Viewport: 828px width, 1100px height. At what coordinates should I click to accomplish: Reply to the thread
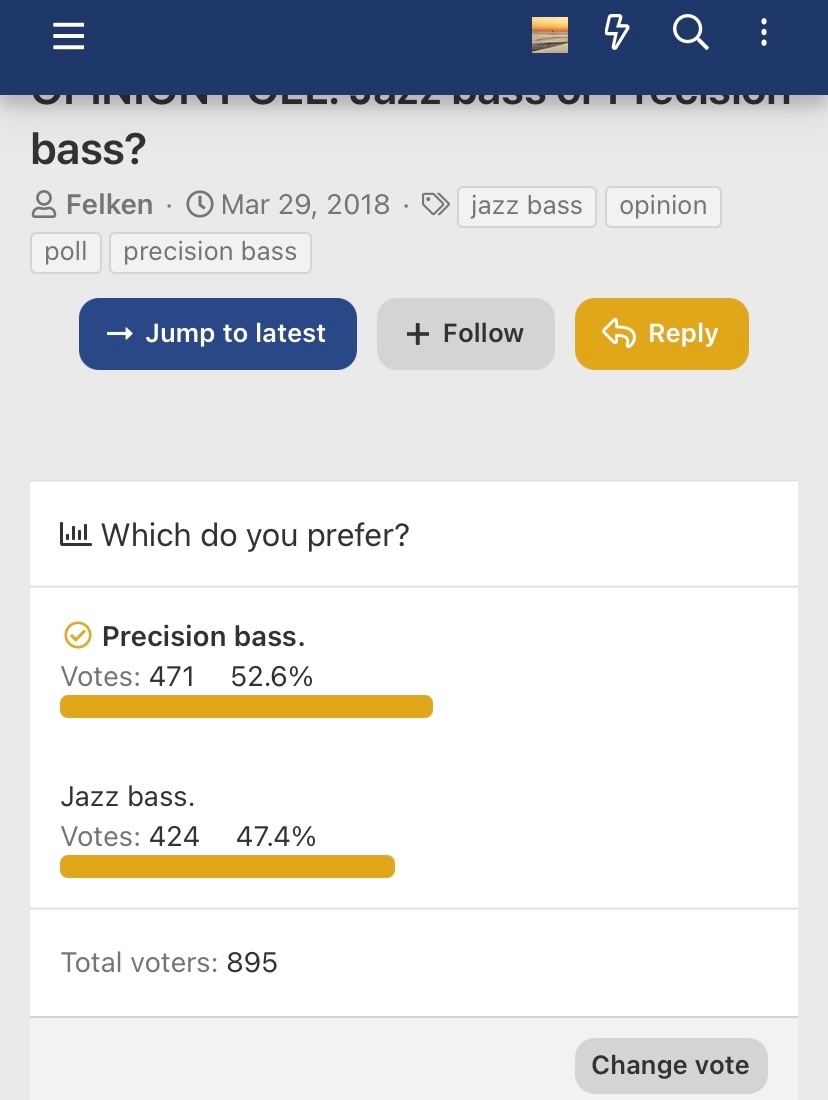662,334
